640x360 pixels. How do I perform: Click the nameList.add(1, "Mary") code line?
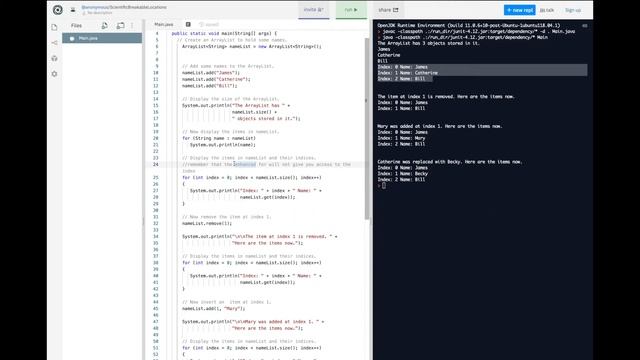point(213,309)
